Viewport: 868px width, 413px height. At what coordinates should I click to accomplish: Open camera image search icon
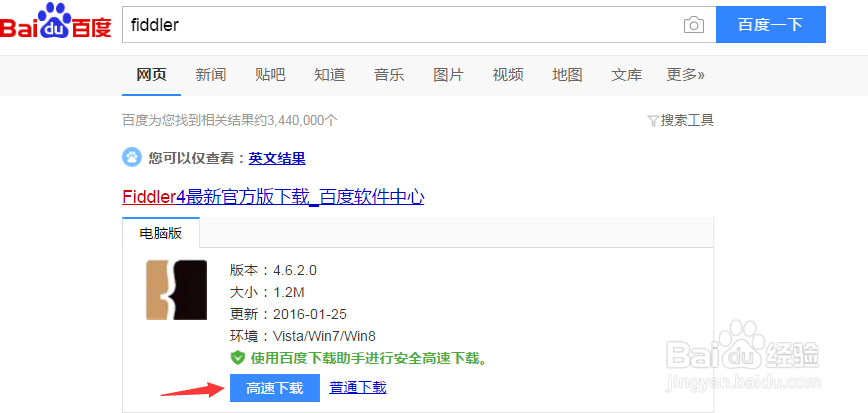click(694, 25)
